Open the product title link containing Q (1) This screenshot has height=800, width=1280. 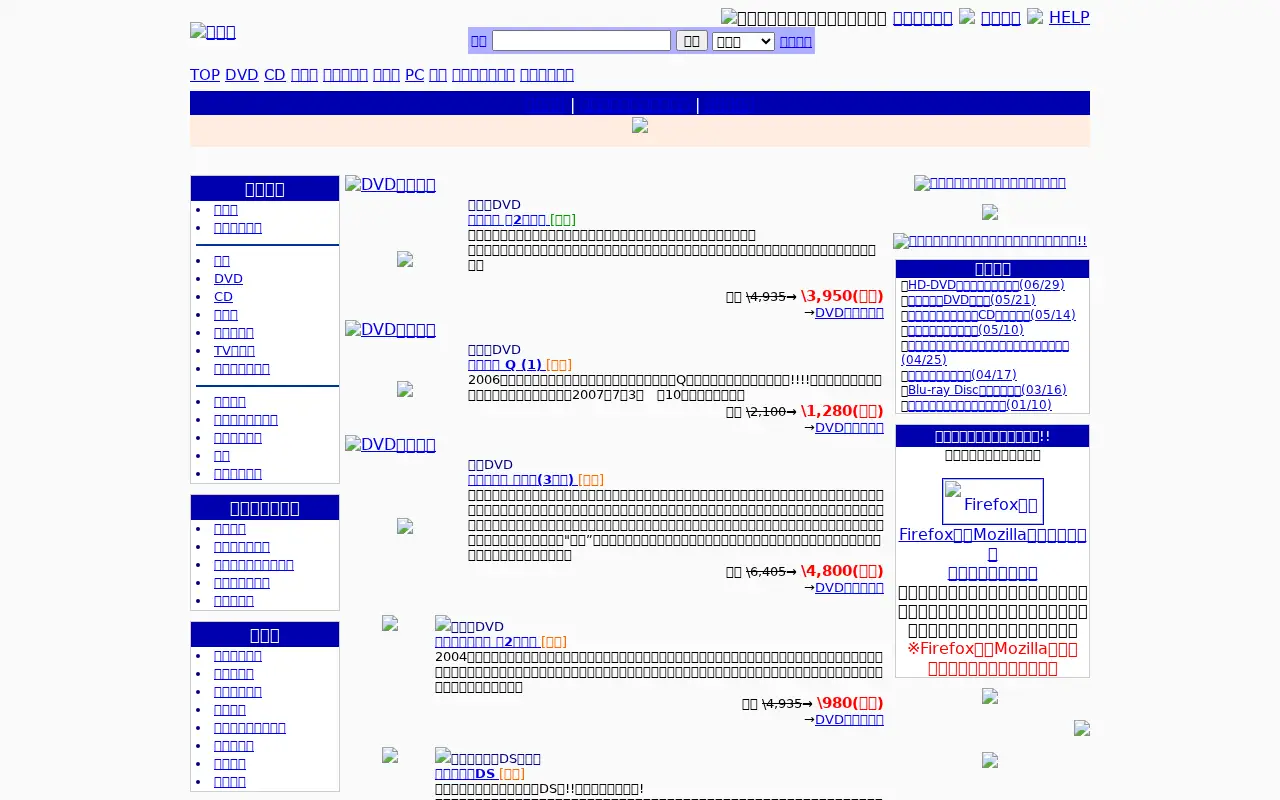tap(505, 365)
